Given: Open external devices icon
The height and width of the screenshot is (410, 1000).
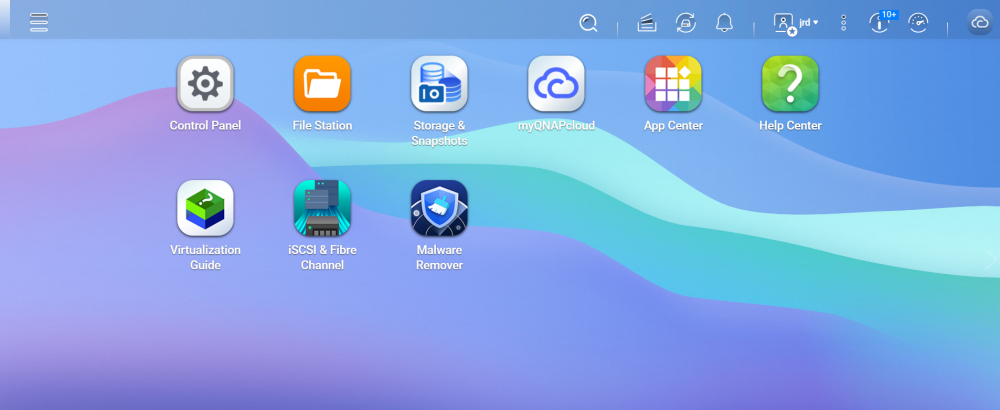Looking at the screenshot, I should coord(686,24).
